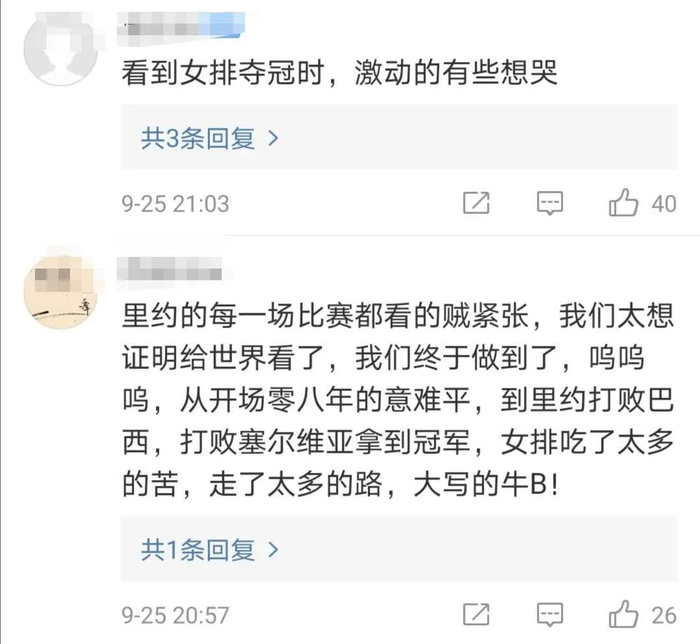700x644 pixels.
Task: Like the comment with 40 likes
Action: [x=624, y=203]
